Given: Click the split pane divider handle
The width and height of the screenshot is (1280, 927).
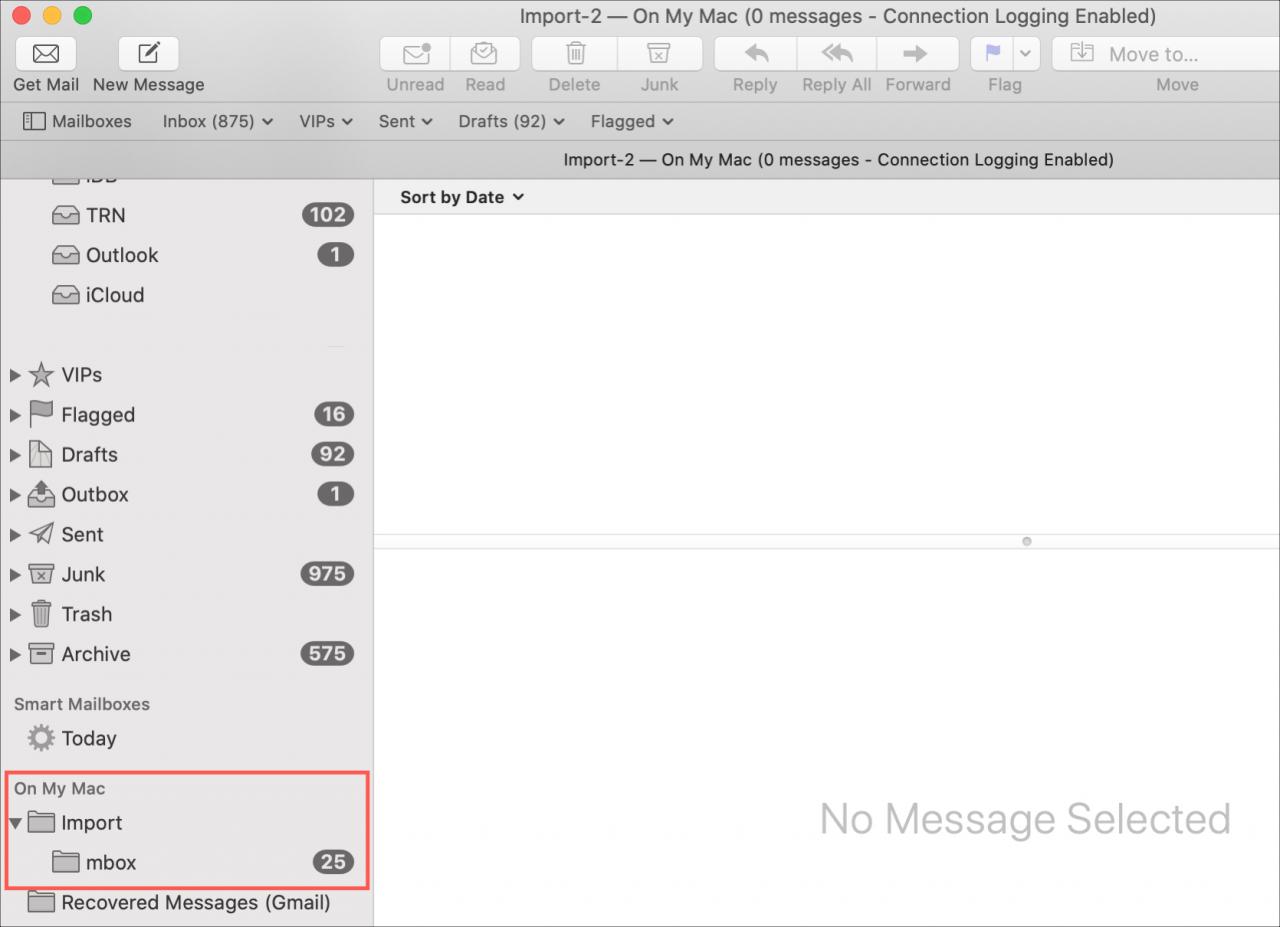Looking at the screenshot, I should click(x=1027, y=541).
